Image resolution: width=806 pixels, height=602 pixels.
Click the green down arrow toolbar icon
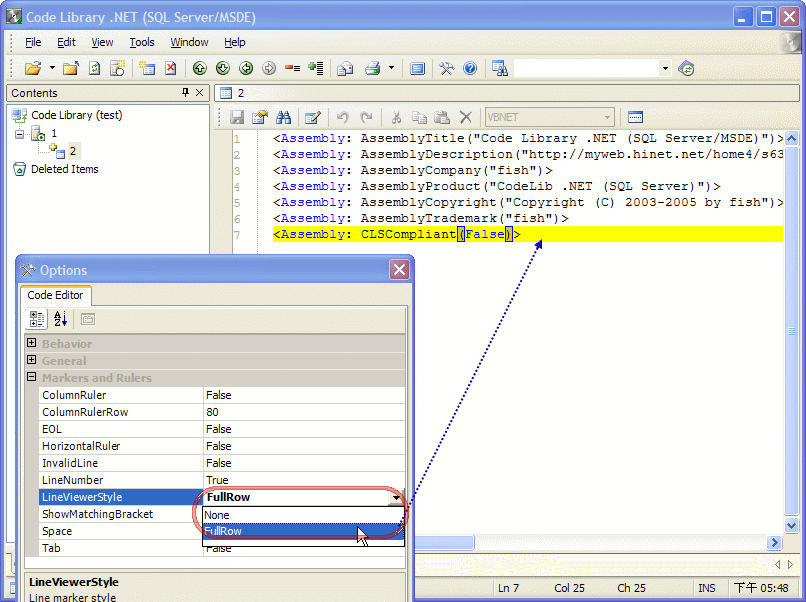[x=223, y=68]
